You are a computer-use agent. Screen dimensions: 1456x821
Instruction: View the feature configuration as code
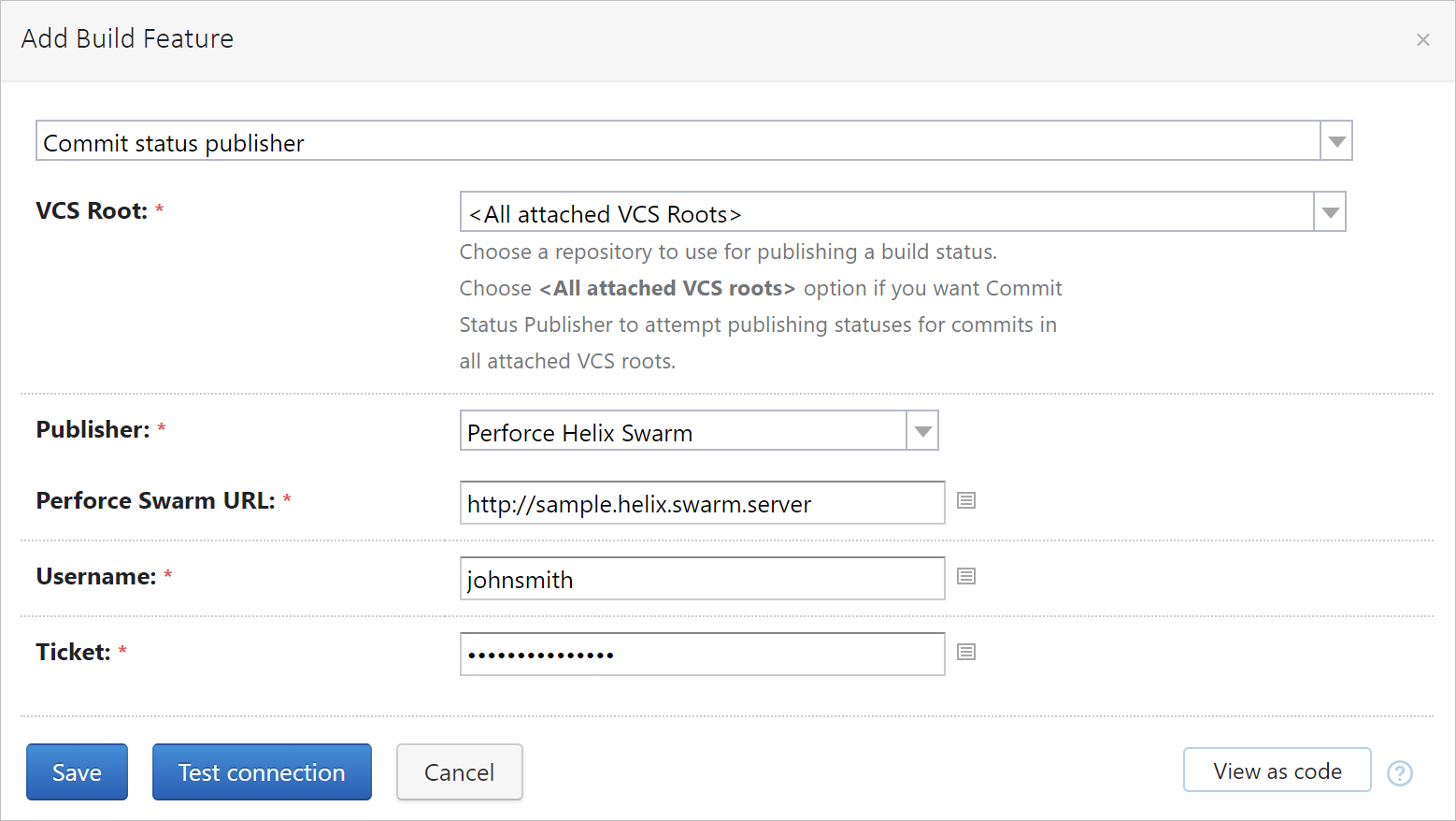coord(1277,770)
